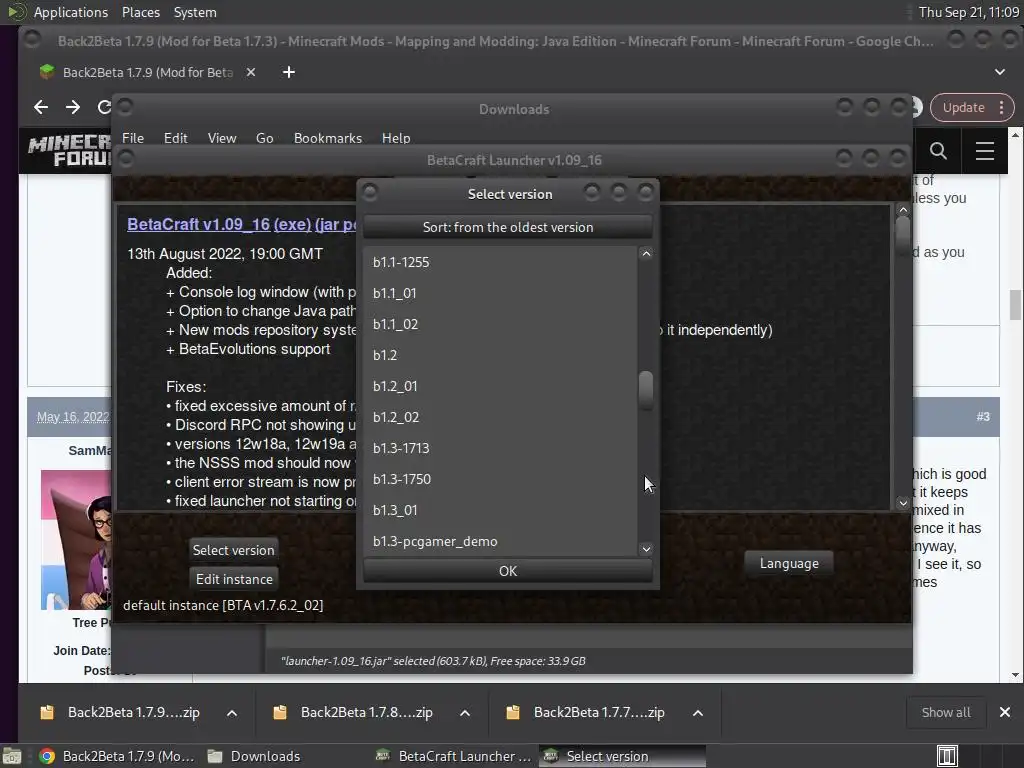
Task: Select version b1.3-pcgamer_demo in list
Action: click(x=500, y=541)
